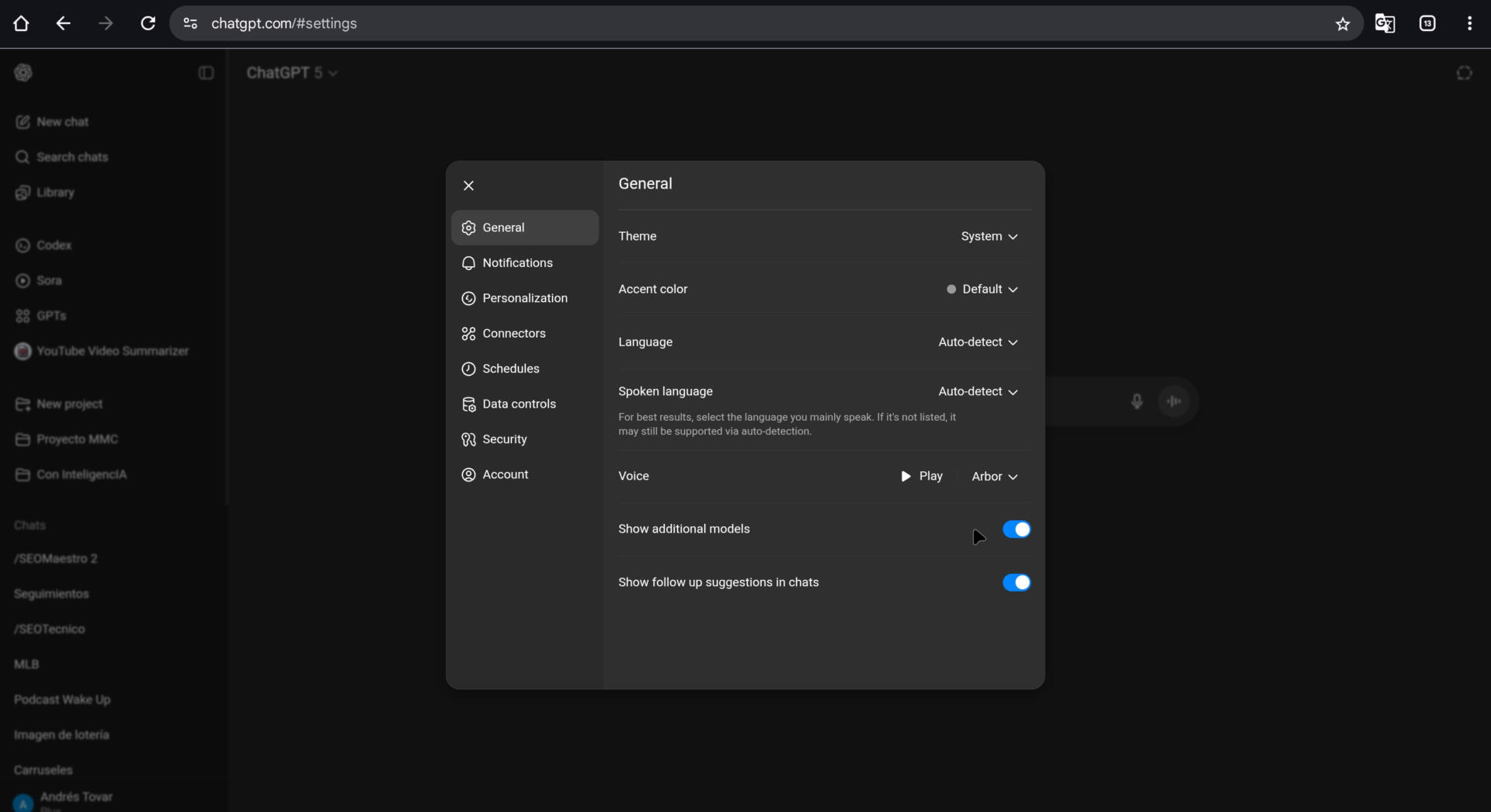Image resolution: width=1491 pixels, height=812 pixels.
Task: Open the Connectors settings tab
Action: [x=525, y=334]
